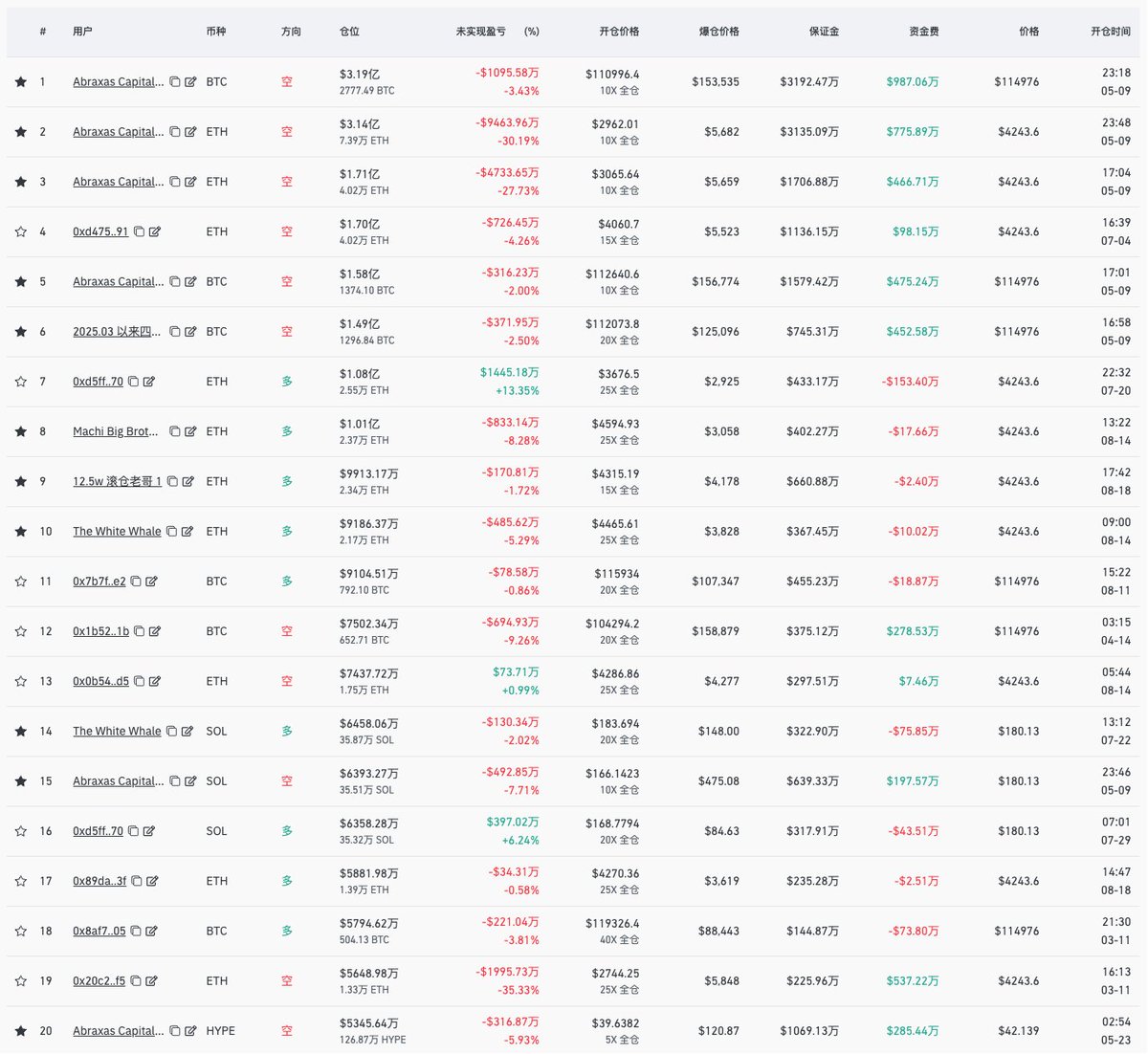This screenshot has height=1054, width=1148.
Task: Copy address icon for 12.5w 滚仓老哥 1
Action: click(172, 481)
